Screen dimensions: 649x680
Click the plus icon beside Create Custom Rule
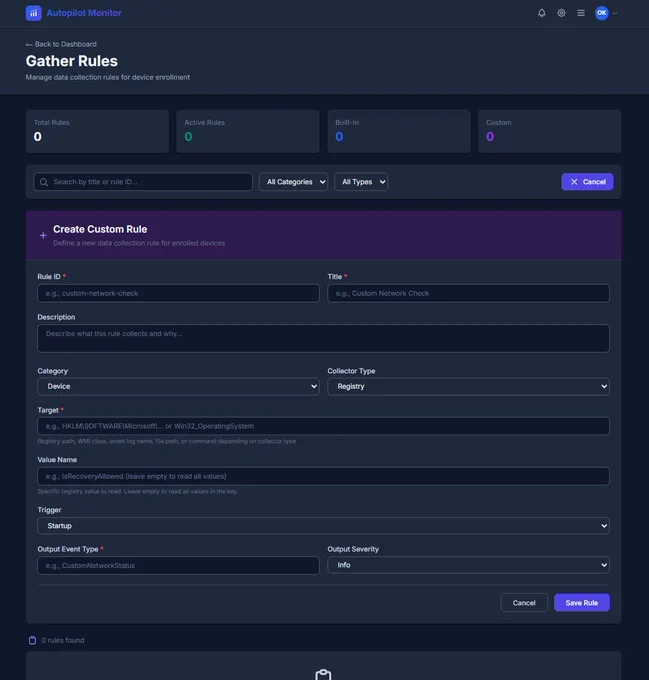pyautogui.click(x=43, y=235)
